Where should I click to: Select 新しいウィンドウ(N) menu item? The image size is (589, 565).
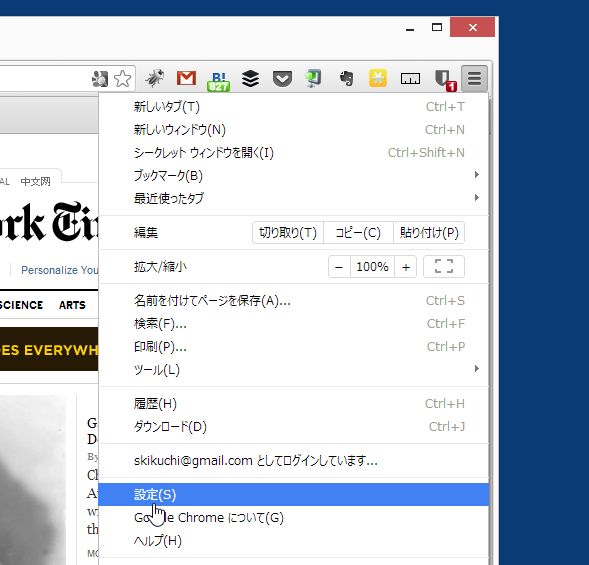(x=294, y=130)
